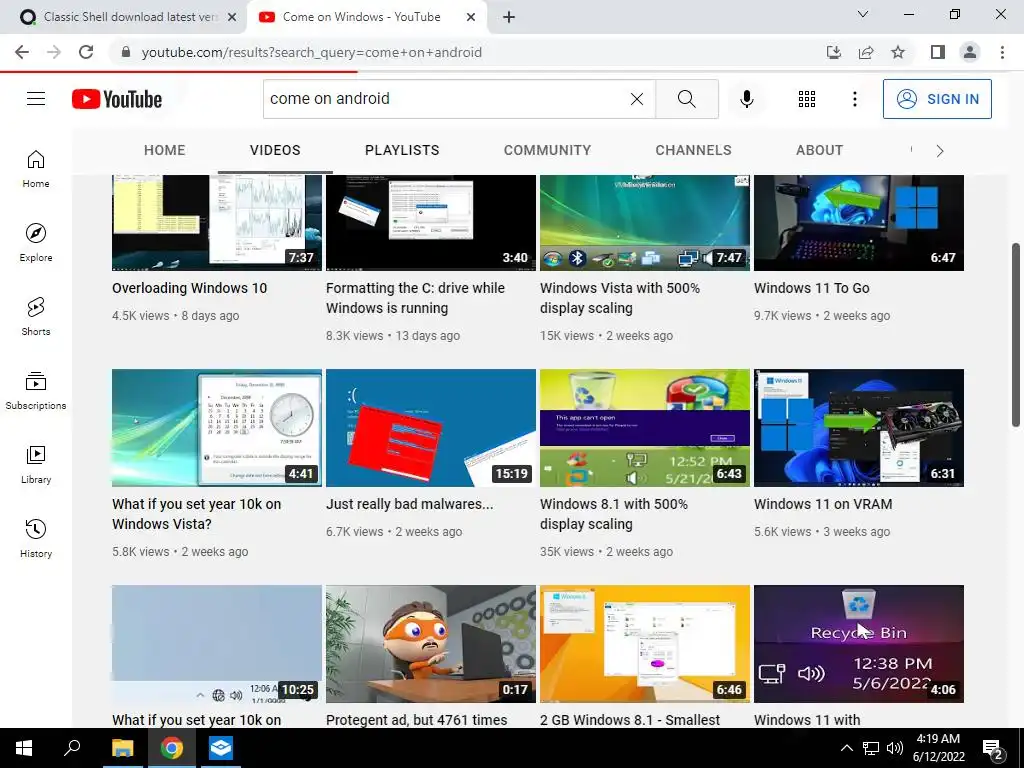Click the 0:17 Protegent ad thumbnail
The height and width of the screenshot is (768, 1024).
point(431,644)
